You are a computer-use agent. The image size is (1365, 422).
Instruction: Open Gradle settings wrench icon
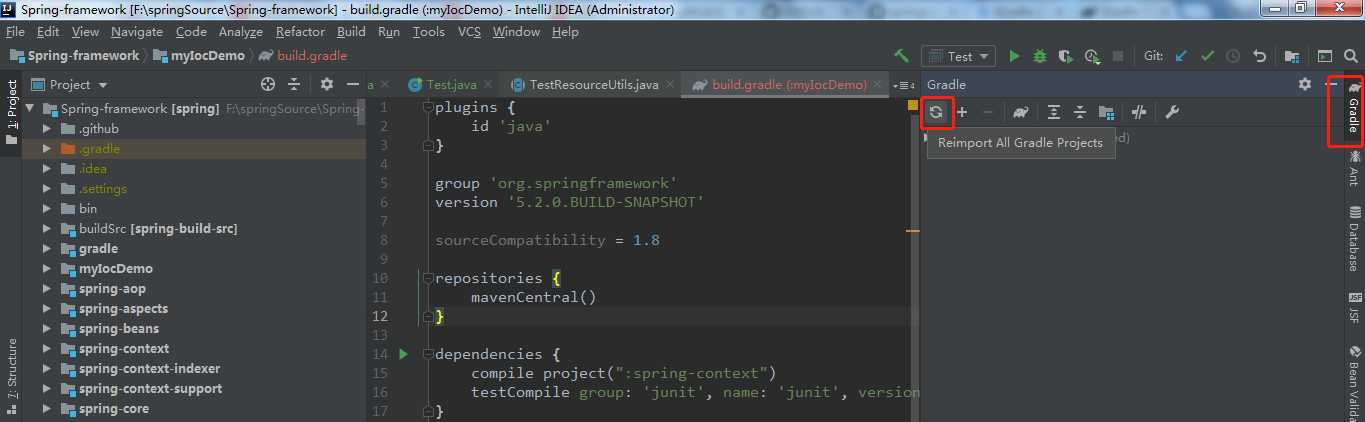[x=1172, y=112]
